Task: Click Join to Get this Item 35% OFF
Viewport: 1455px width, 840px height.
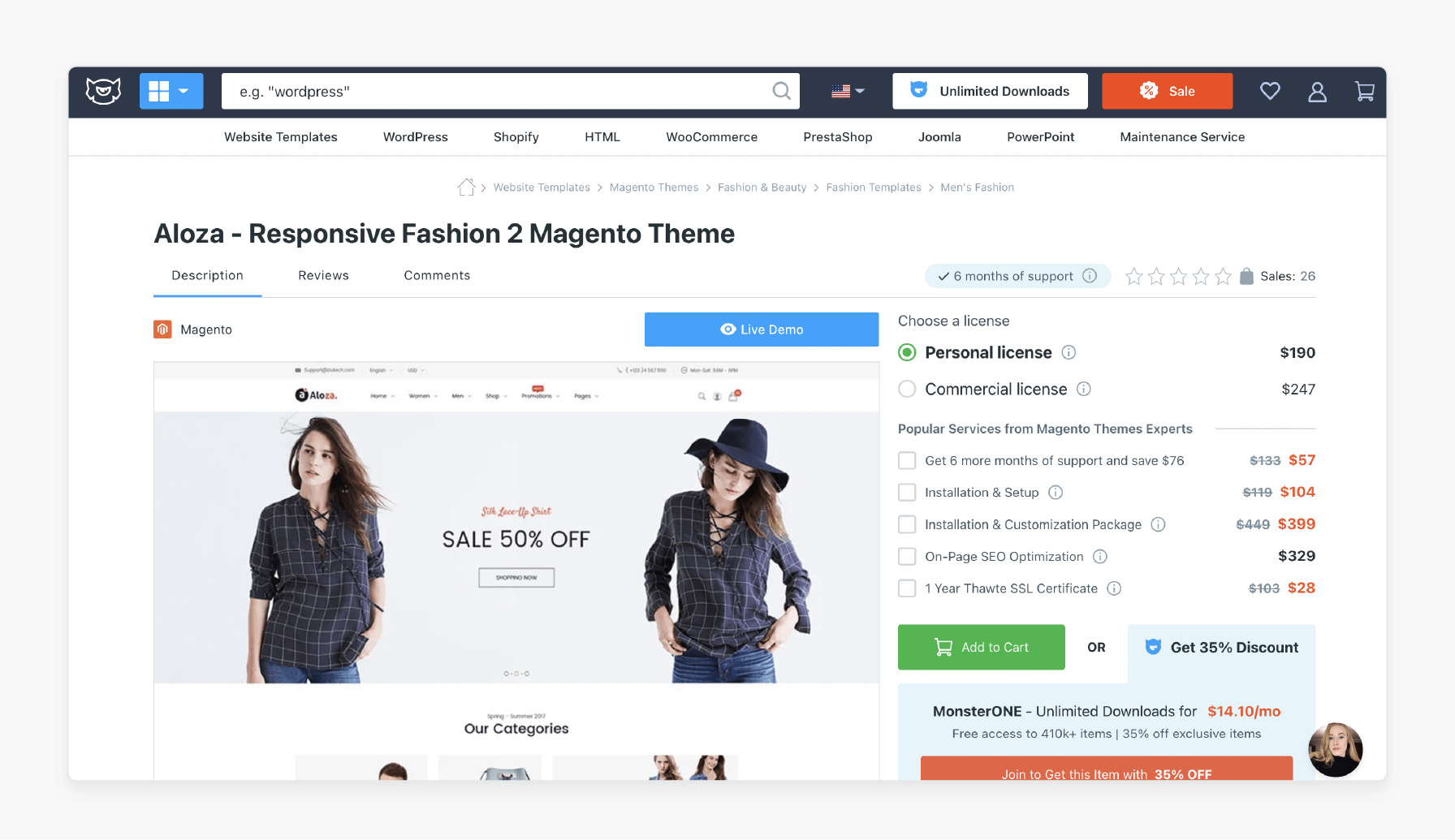Action: (x=1107, y=769)
